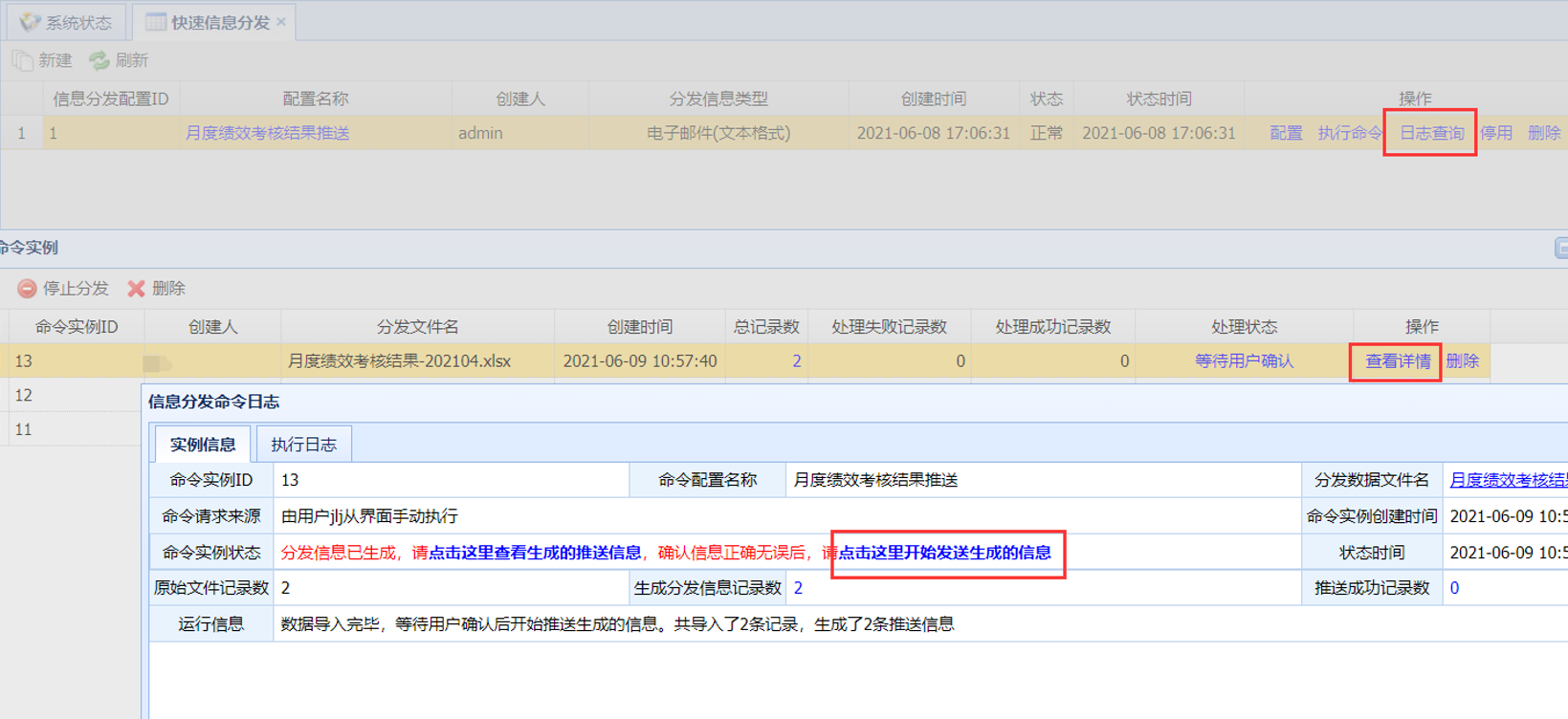This screenshot has width=1568, height=719.
Task: Click the 配置 link in operations column
Action: point(1286,133)
